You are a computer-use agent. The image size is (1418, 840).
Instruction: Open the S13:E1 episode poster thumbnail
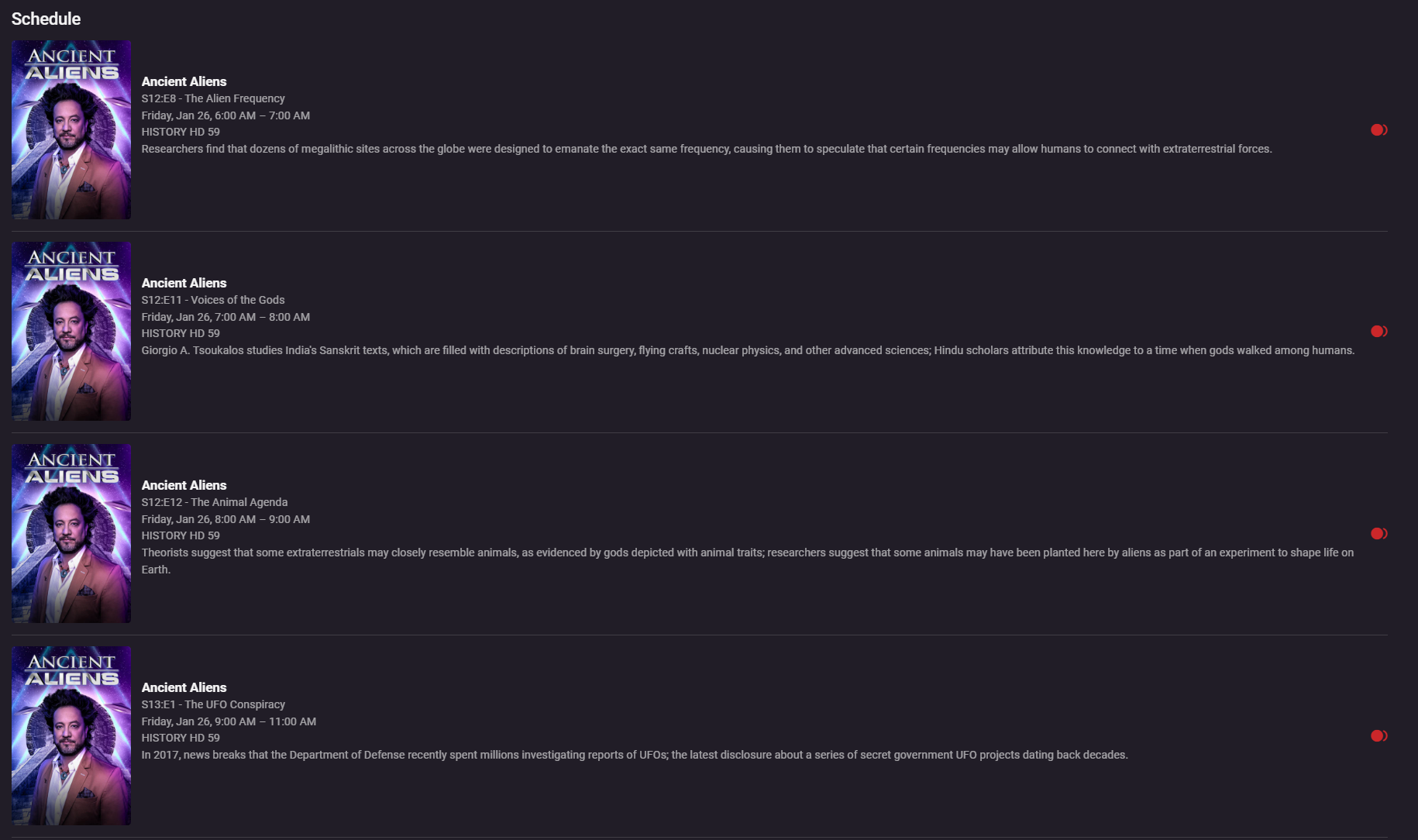tap(71, 735)
